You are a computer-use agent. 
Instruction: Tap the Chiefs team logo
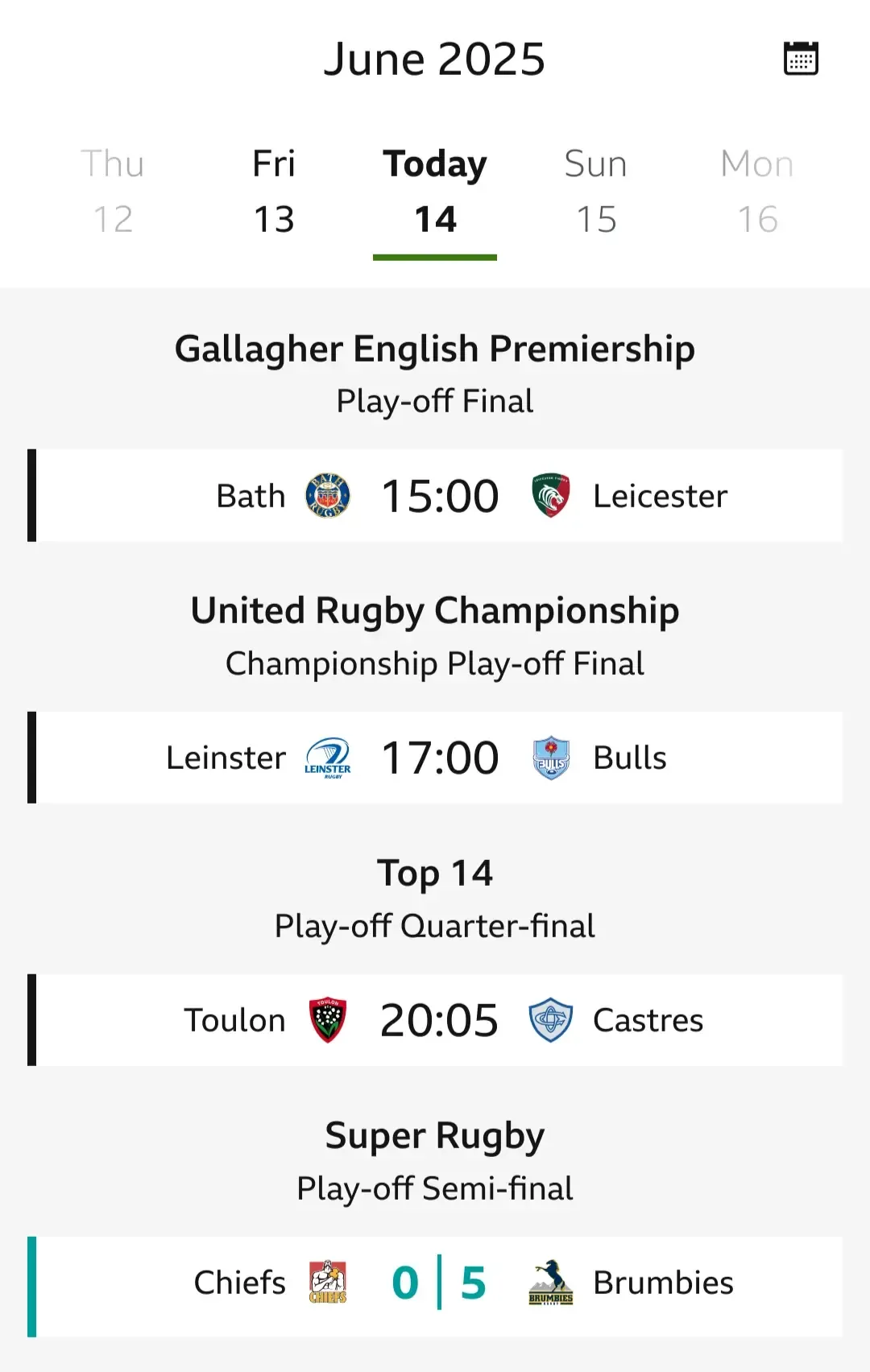(328, 1282)
